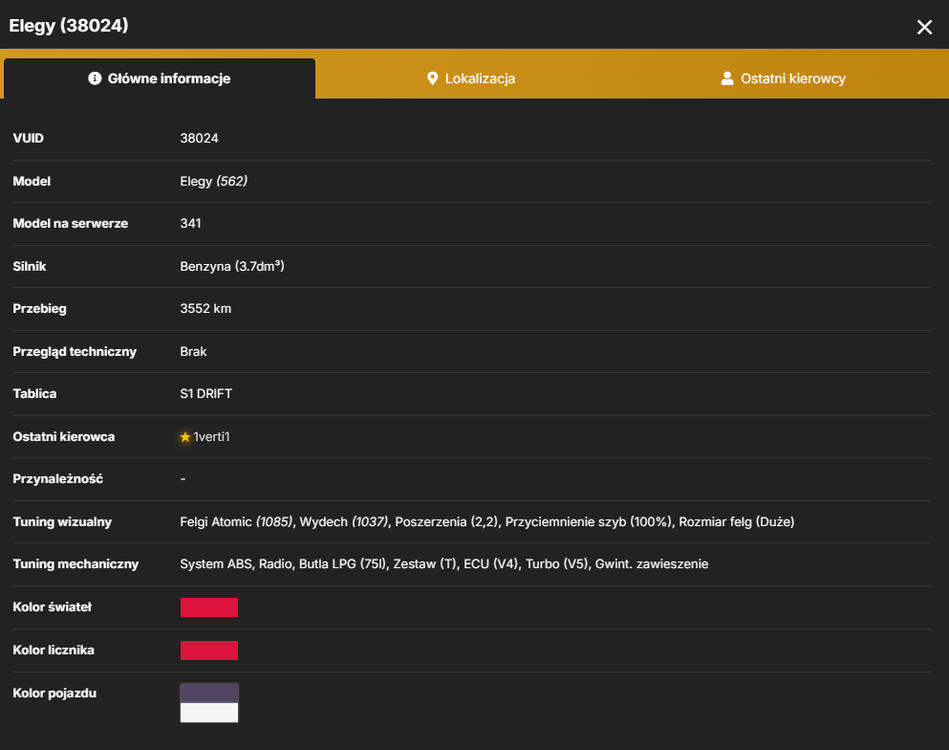Click the Przegląd techniczny value Brak
This screenshot has width=949, height=750.
coord(193,352)
